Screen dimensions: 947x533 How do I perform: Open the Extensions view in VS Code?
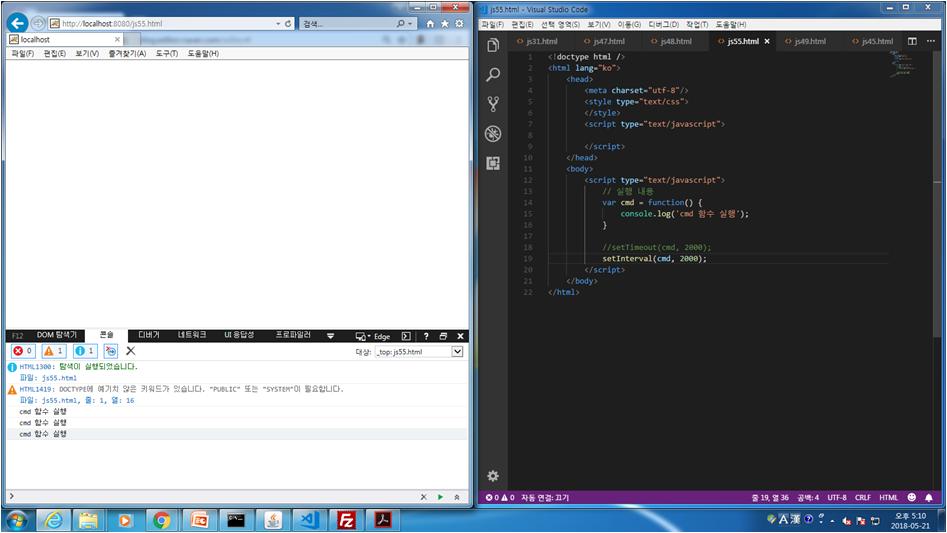493,163
